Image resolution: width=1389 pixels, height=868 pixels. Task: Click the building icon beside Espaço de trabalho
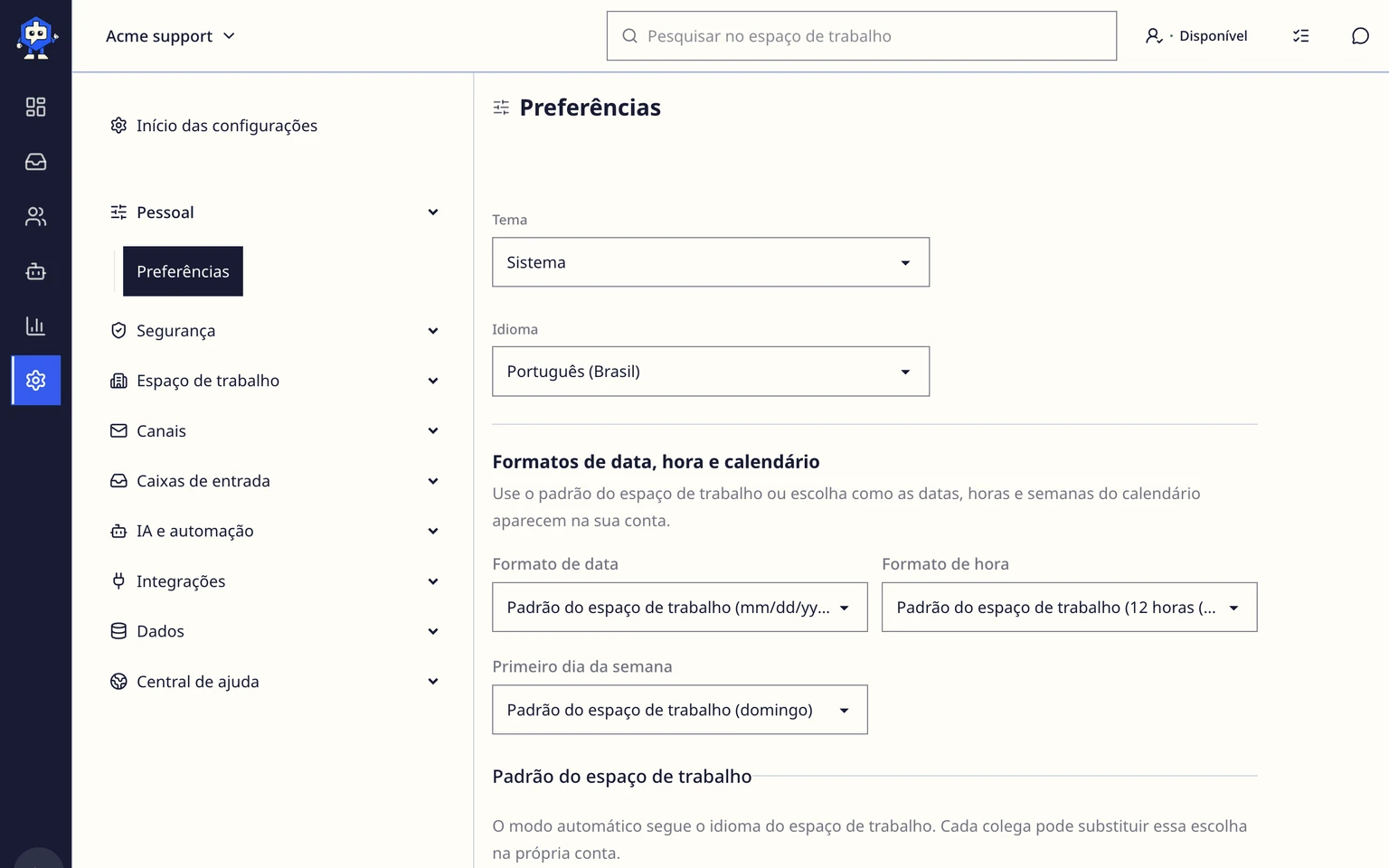point(118,381)
